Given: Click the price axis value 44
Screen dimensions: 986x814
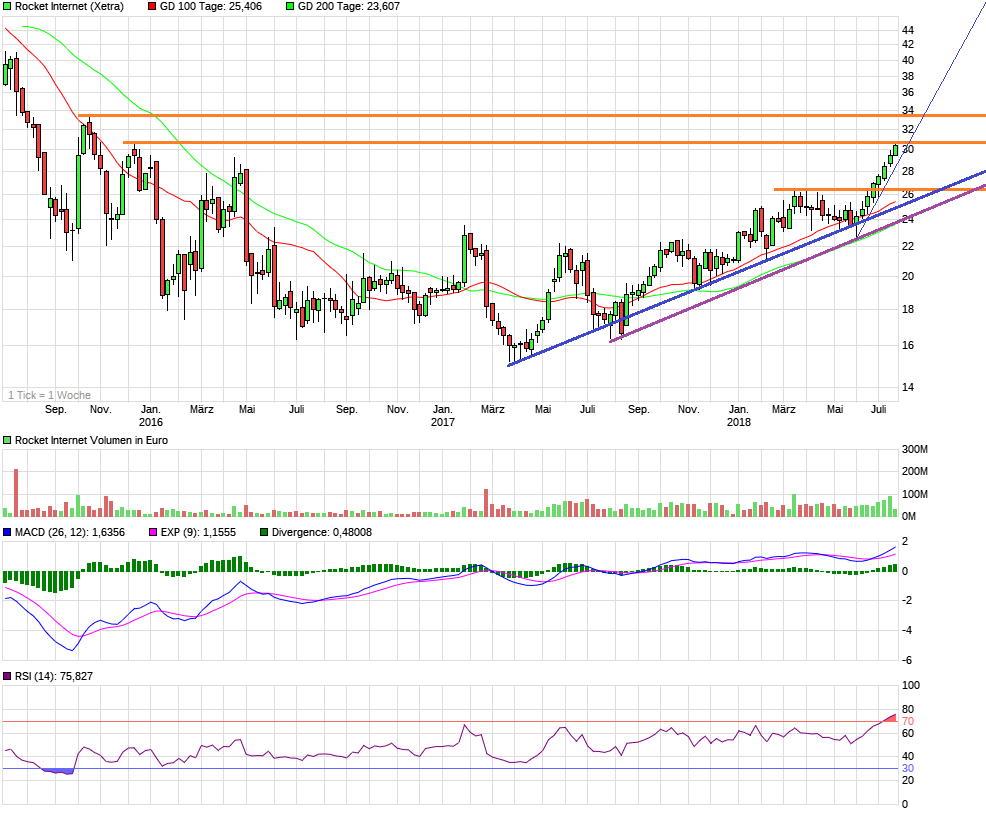Looking at the screenshot, I should tap(907, 30).
